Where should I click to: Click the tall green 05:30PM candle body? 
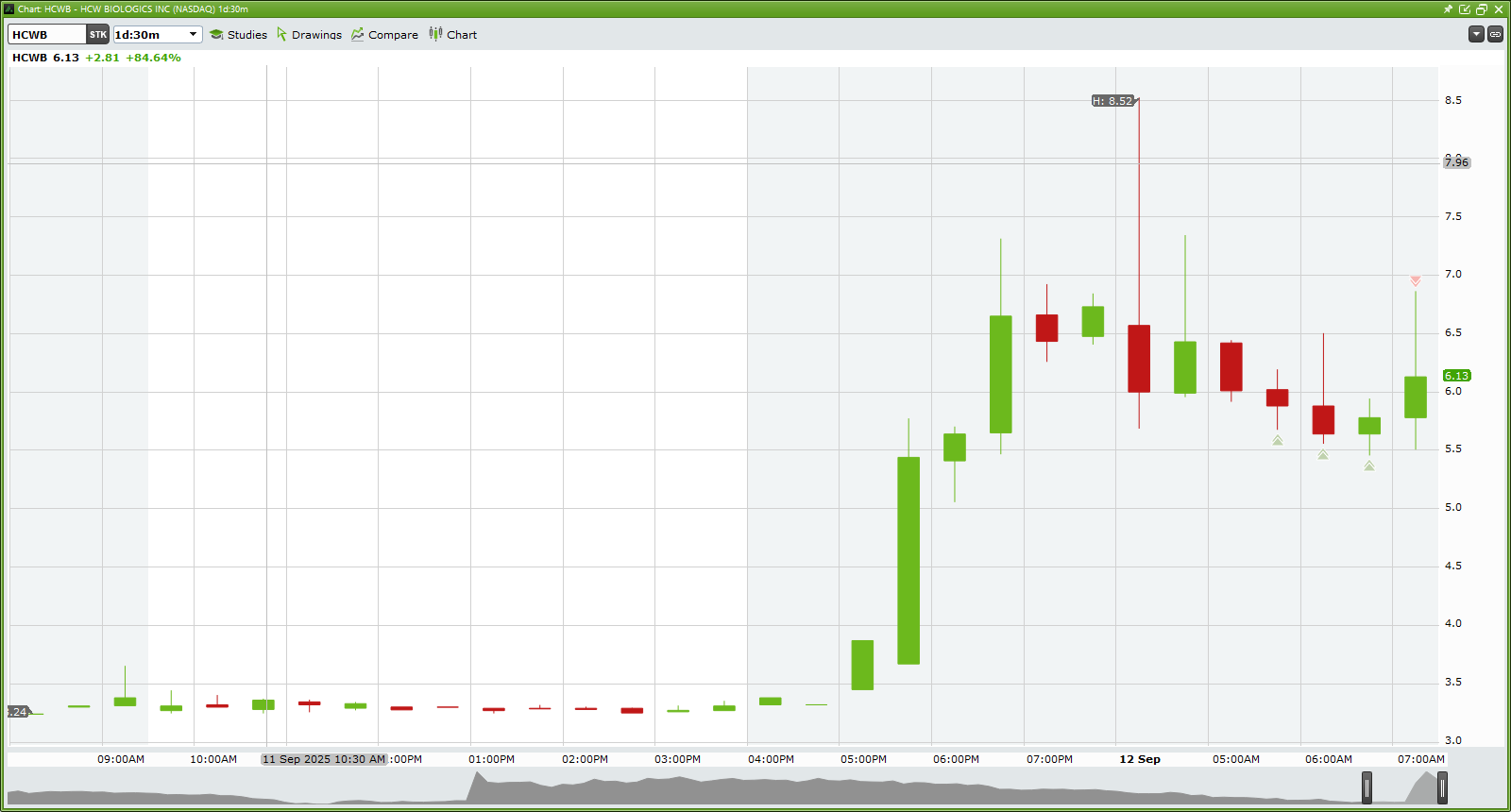point(908,561)
